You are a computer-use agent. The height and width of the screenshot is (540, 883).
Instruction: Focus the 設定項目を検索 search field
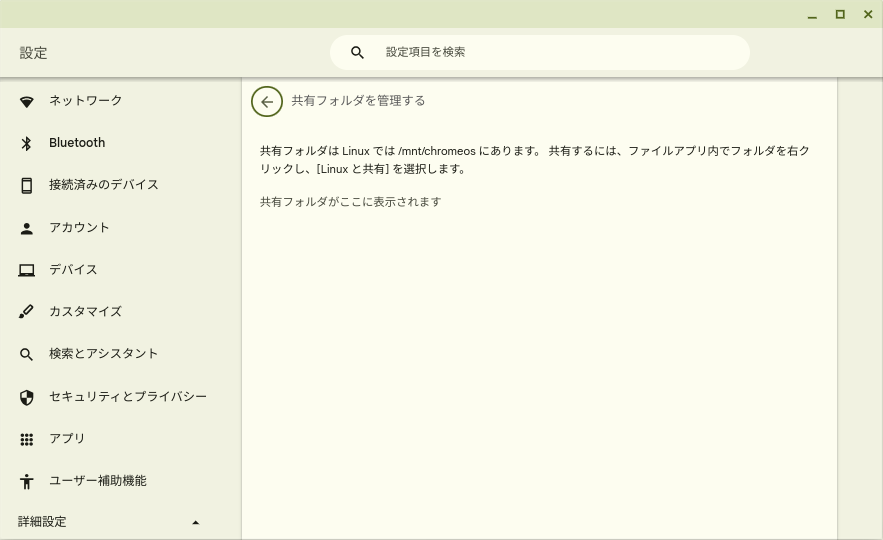[x=539, y=52]
